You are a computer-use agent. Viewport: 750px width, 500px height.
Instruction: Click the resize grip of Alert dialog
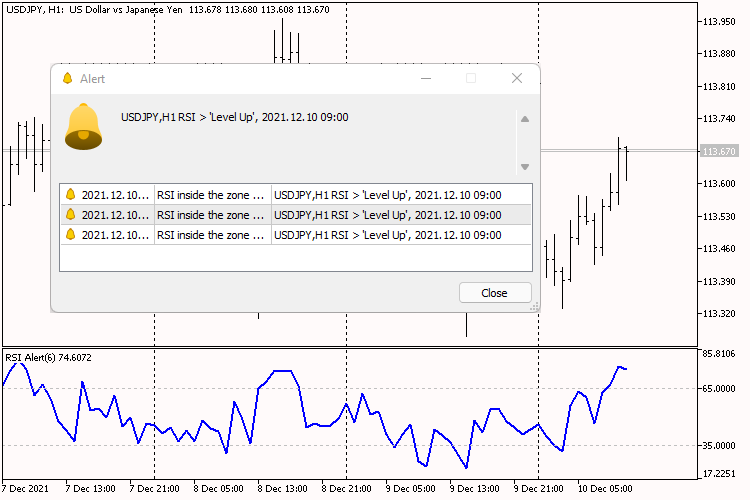(x=534, y=307)
